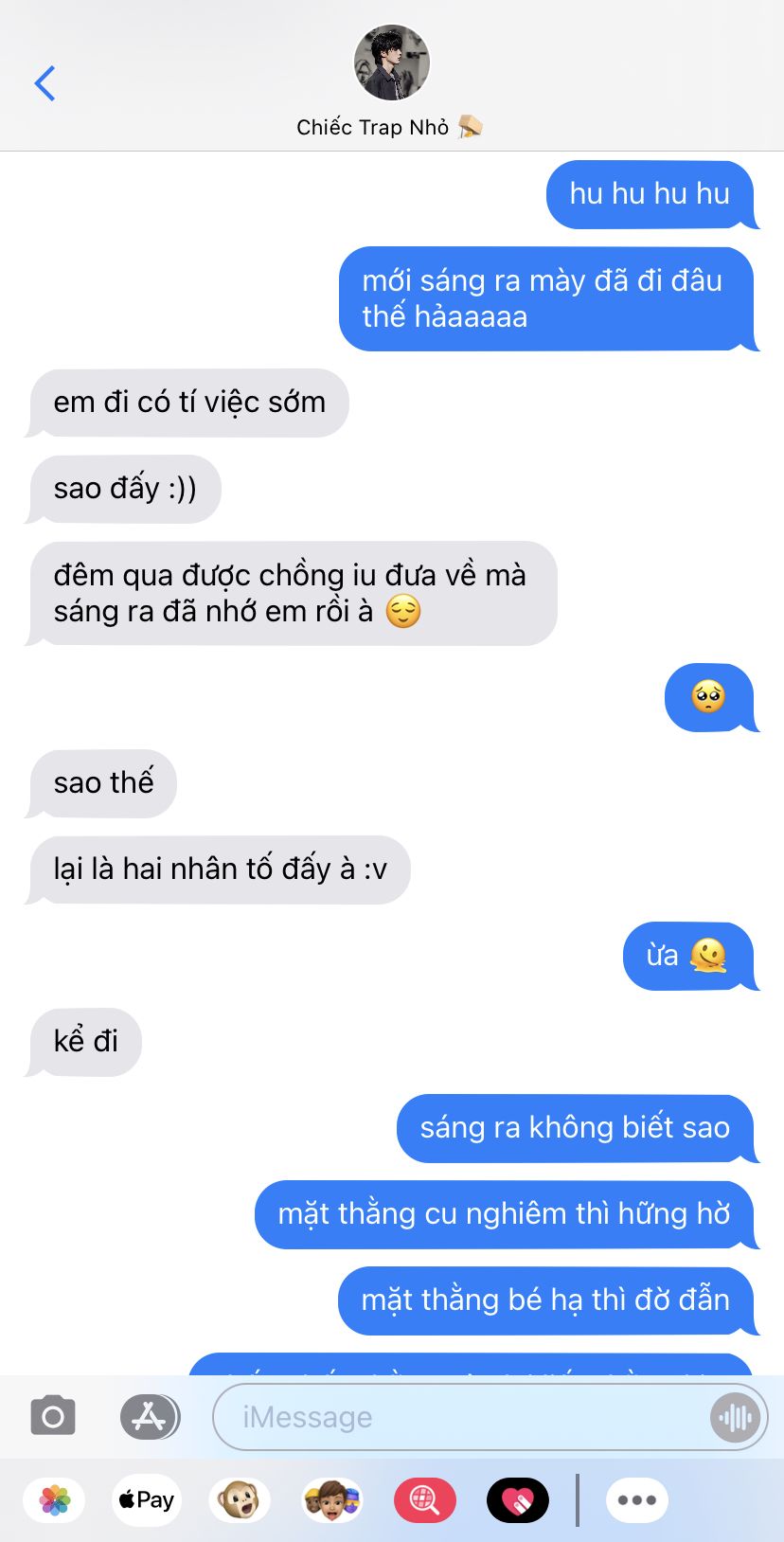Select the 'sao đấy :))' message bubble
Viewport: 784px width, 1542px height.
tap(124, 490)
